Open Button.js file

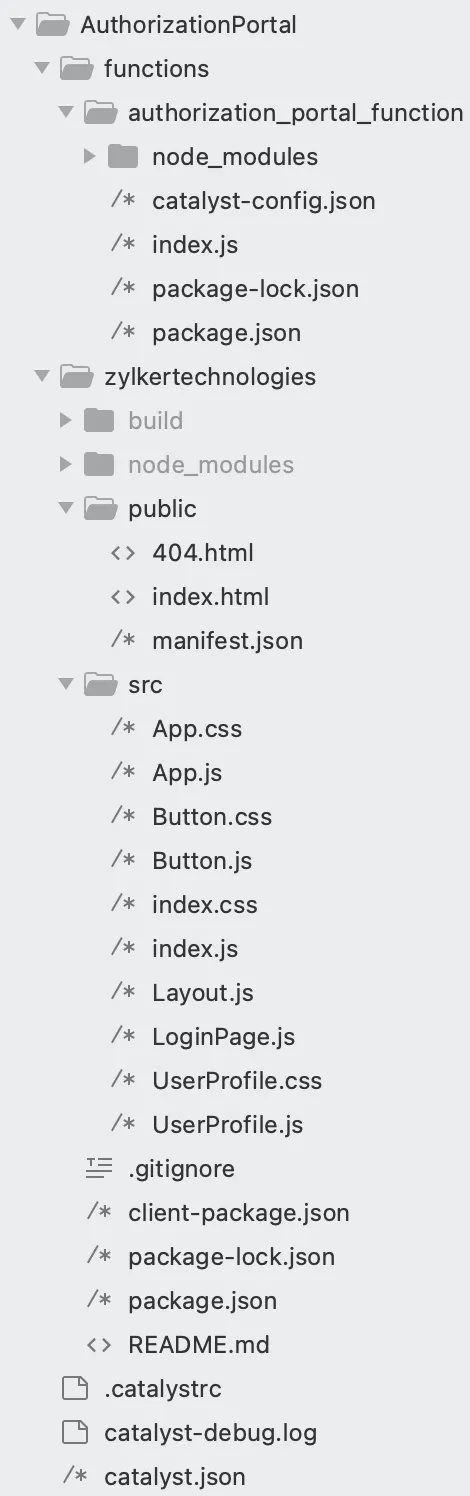[202, 861]
